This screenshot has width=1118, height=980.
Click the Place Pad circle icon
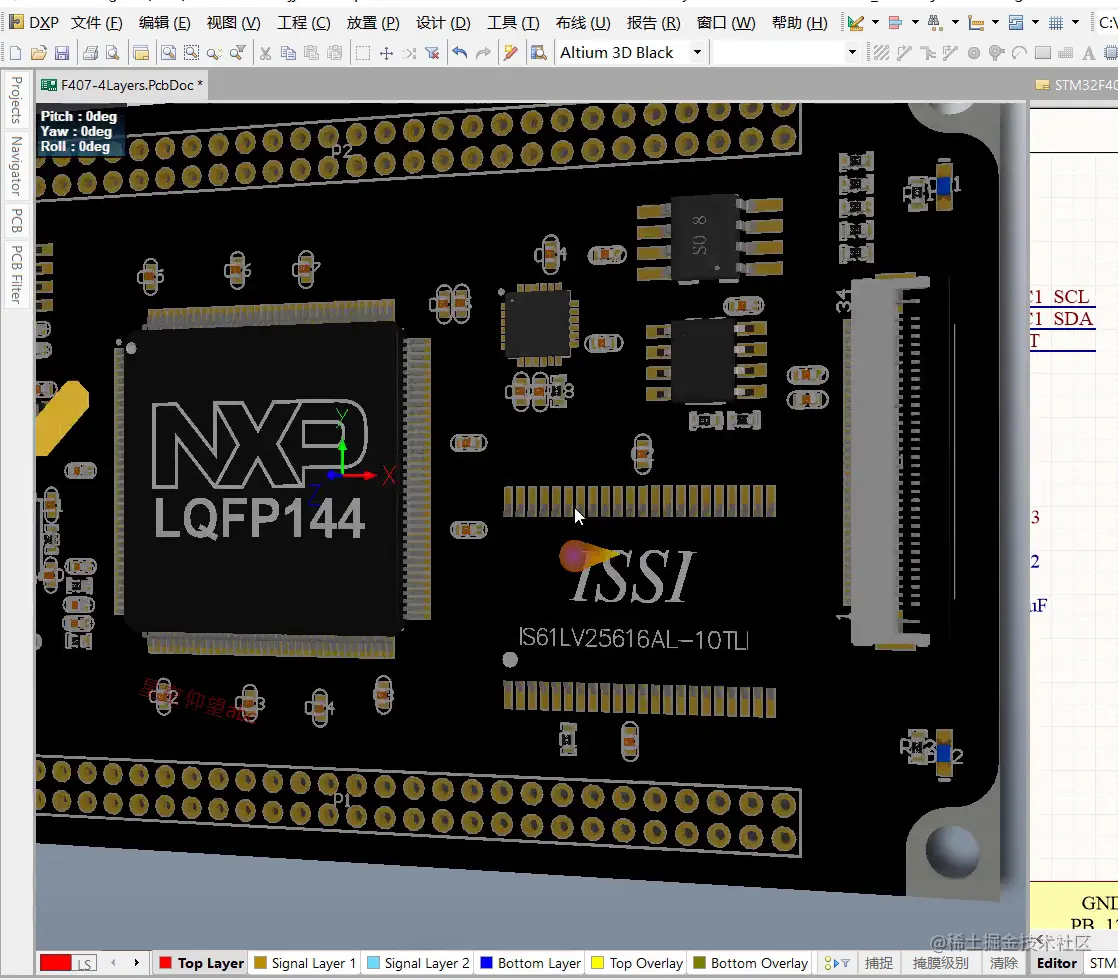(973, 53)
